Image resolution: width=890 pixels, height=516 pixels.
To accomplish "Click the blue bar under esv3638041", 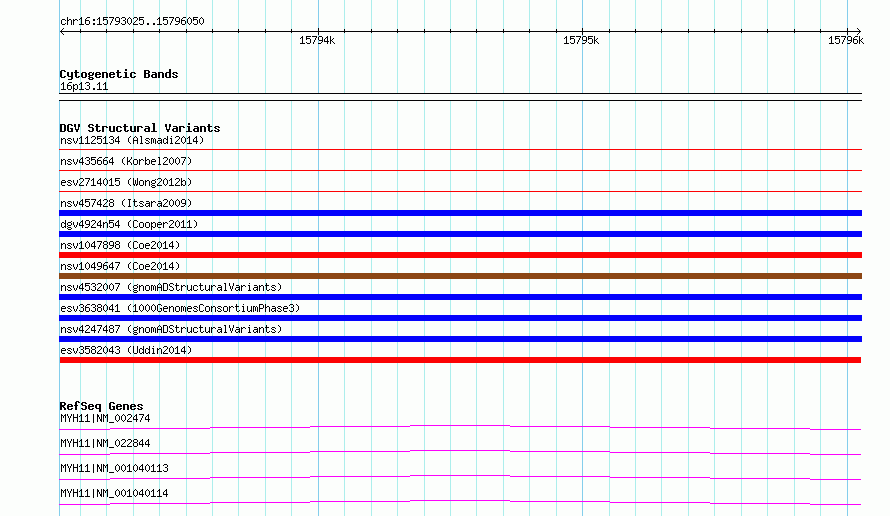I will [460, 318].
